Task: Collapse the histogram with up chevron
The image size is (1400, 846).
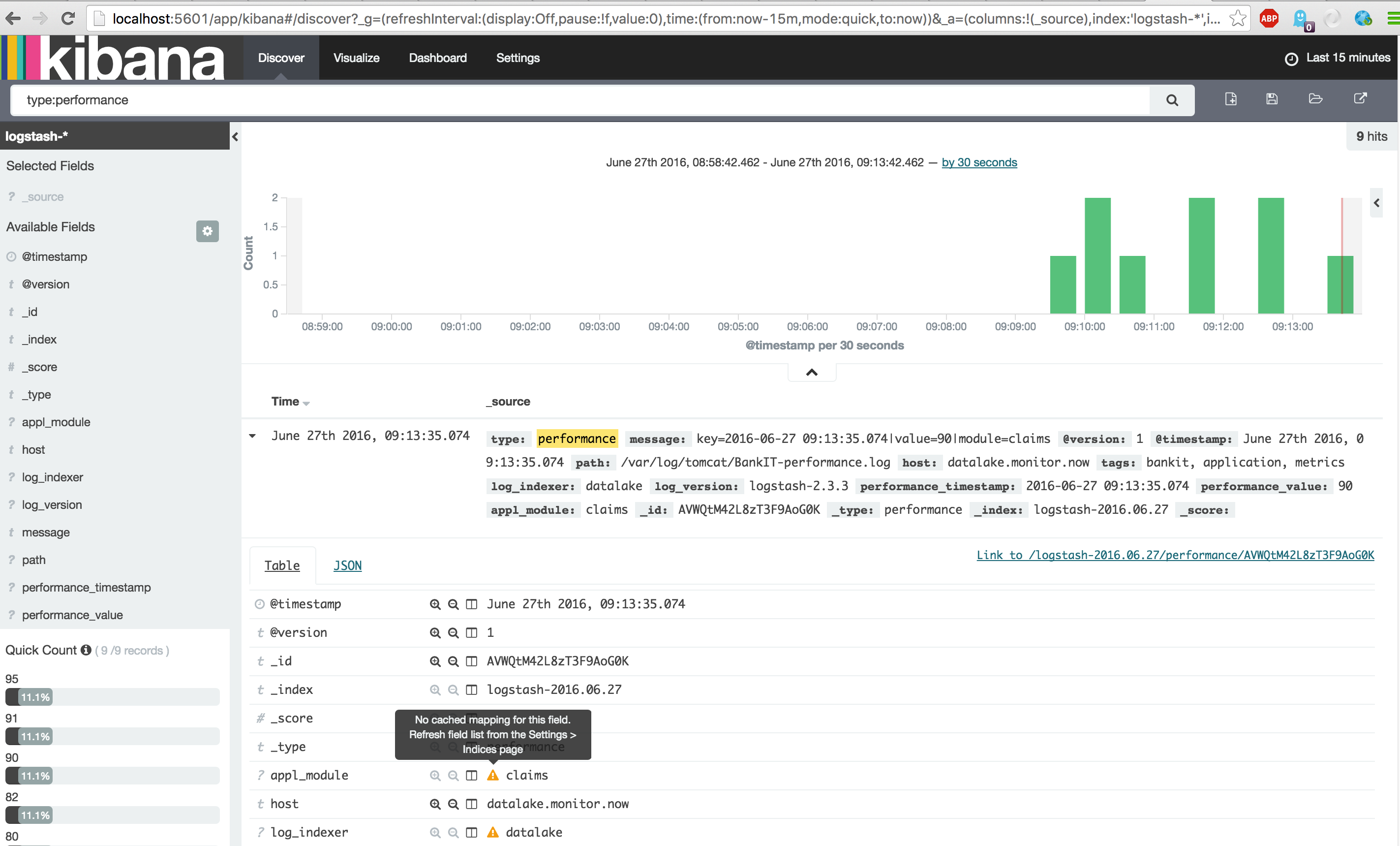Action: [812, 373]
